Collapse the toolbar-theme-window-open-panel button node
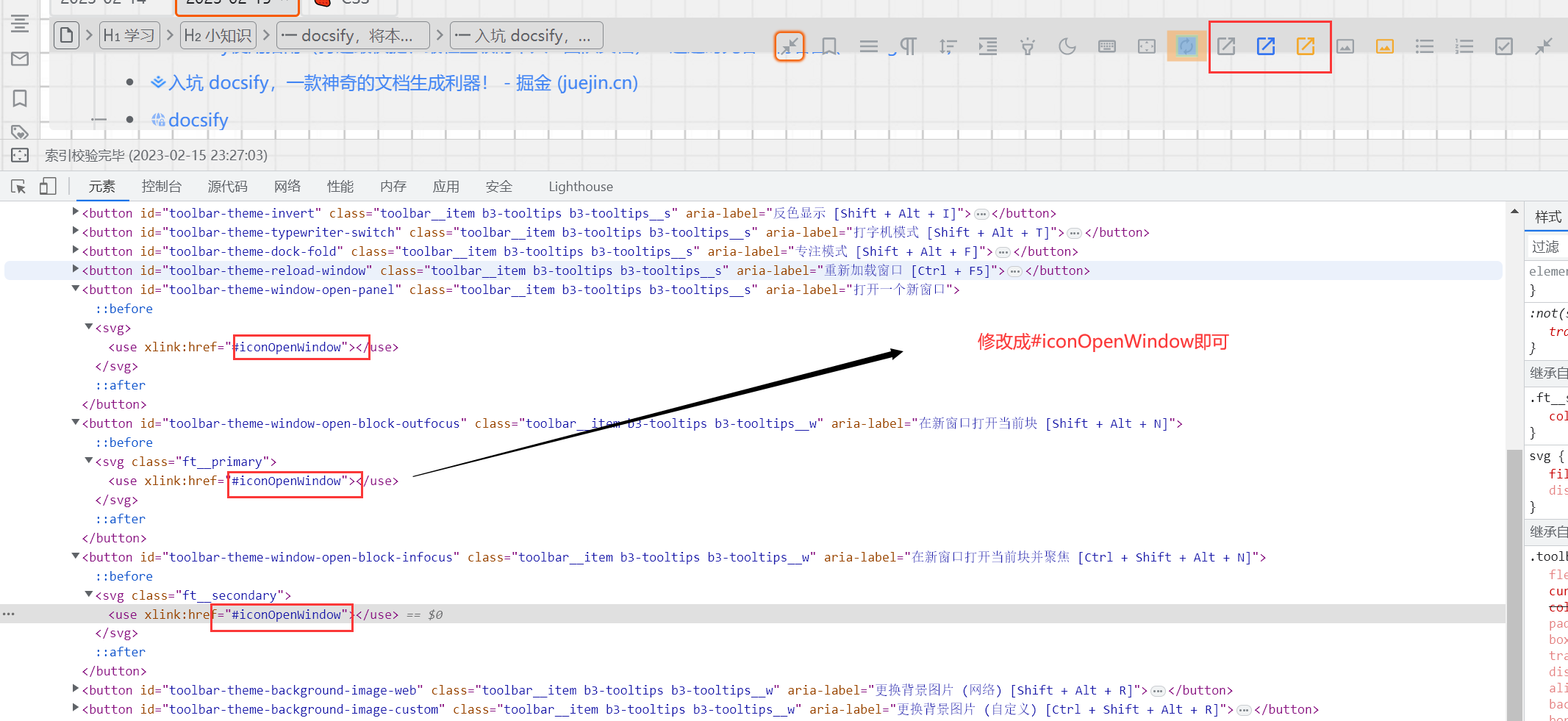 (75, 289)
